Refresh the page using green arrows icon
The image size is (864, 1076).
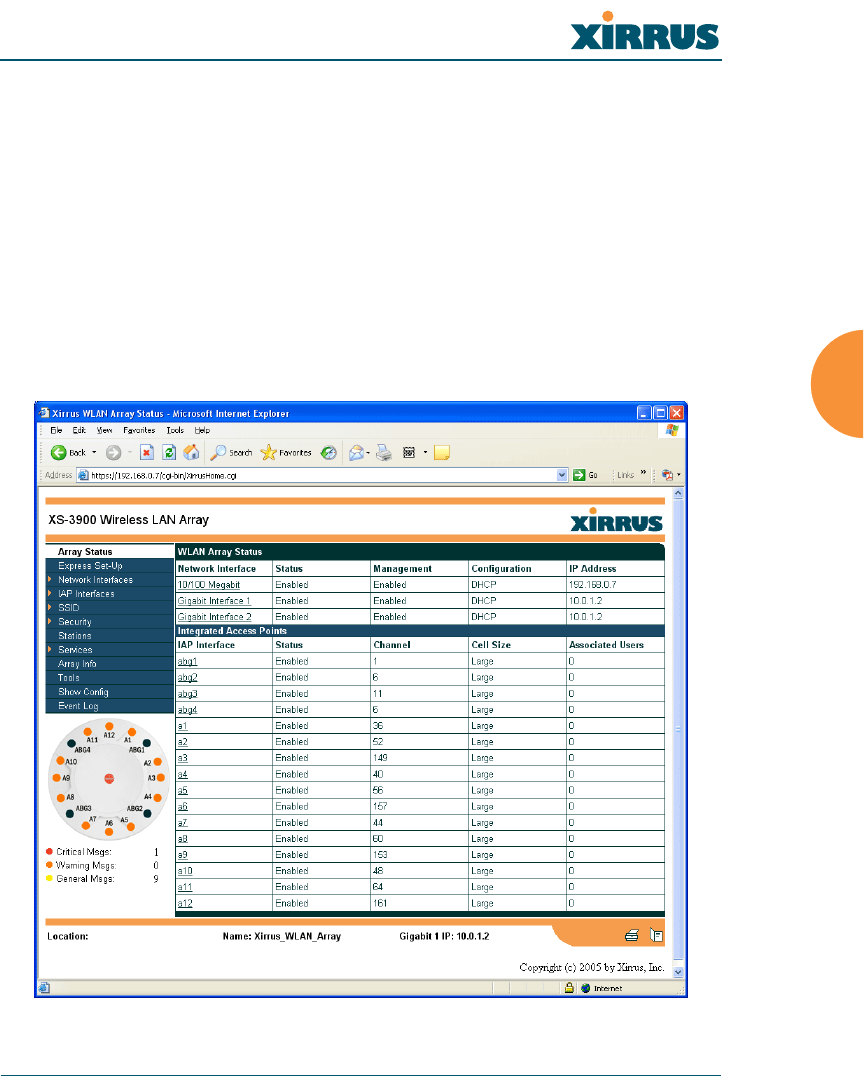(x=169, y=452)
